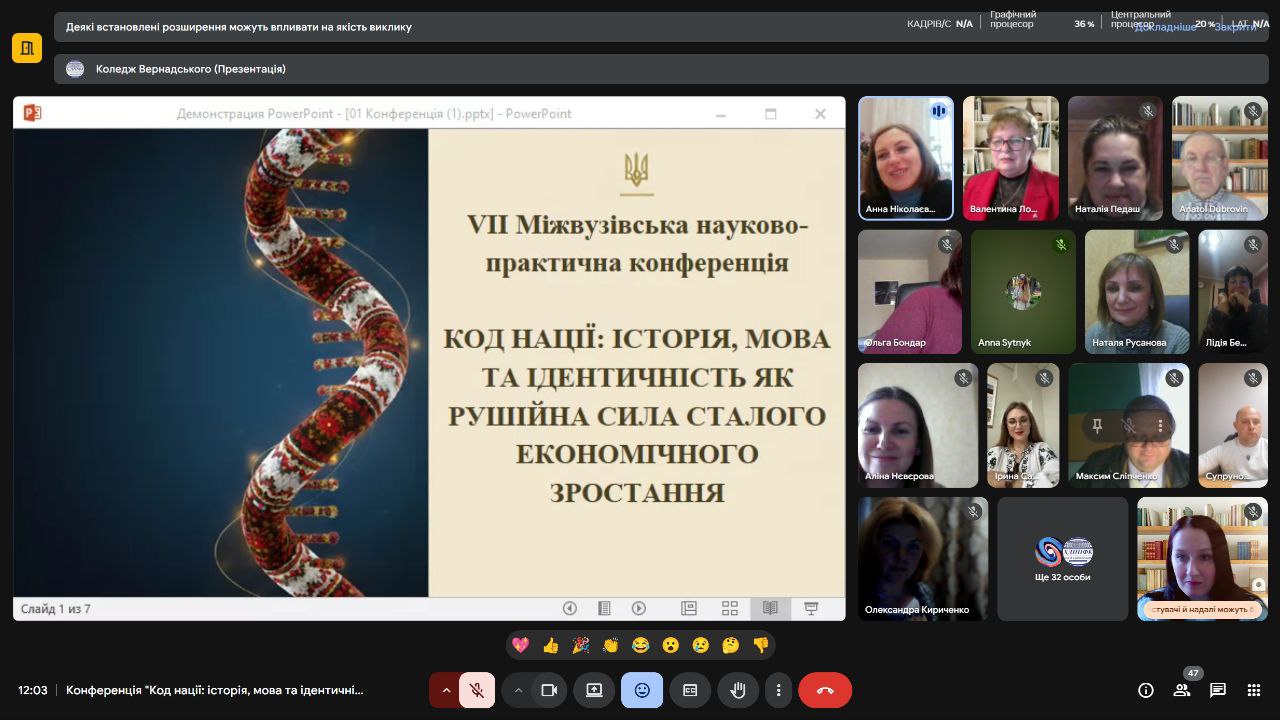This screenshot has height=720, width=1280.
Task: Start sharing screen with present button
Action: click(594, 690)
